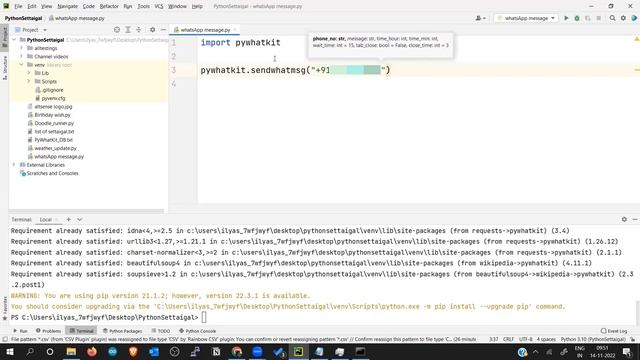Open the Run tool window

(x=20, y=331)
